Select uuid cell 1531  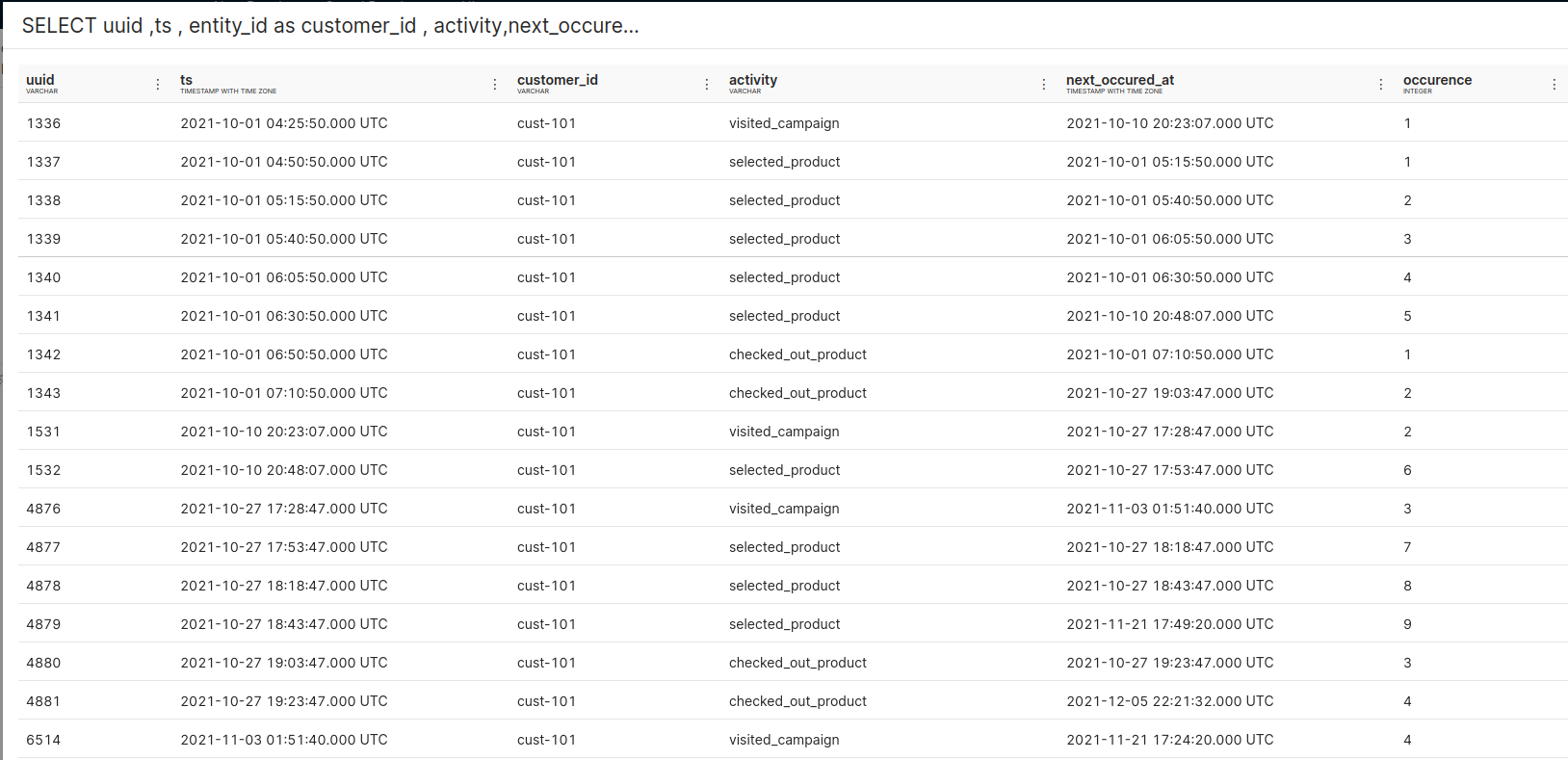(43, 432)
